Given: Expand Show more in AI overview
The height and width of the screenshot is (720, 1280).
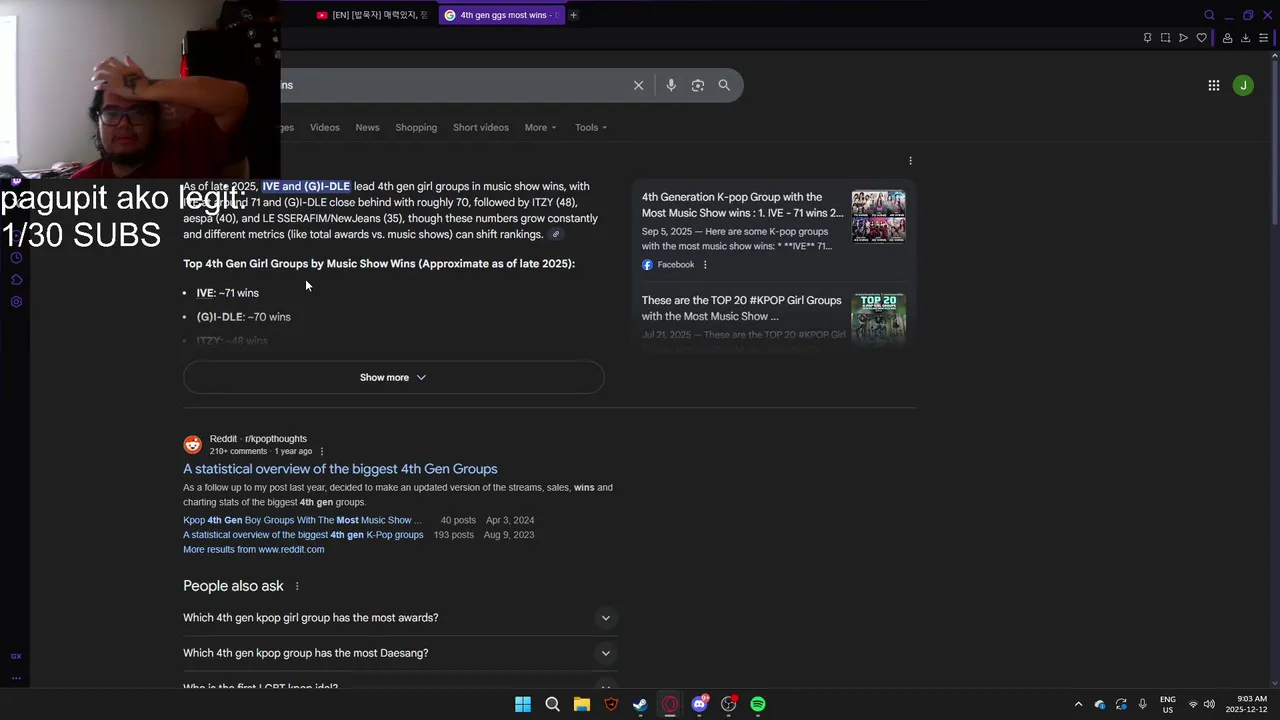Looking at the screenshot, I should [x=393, y=377].
